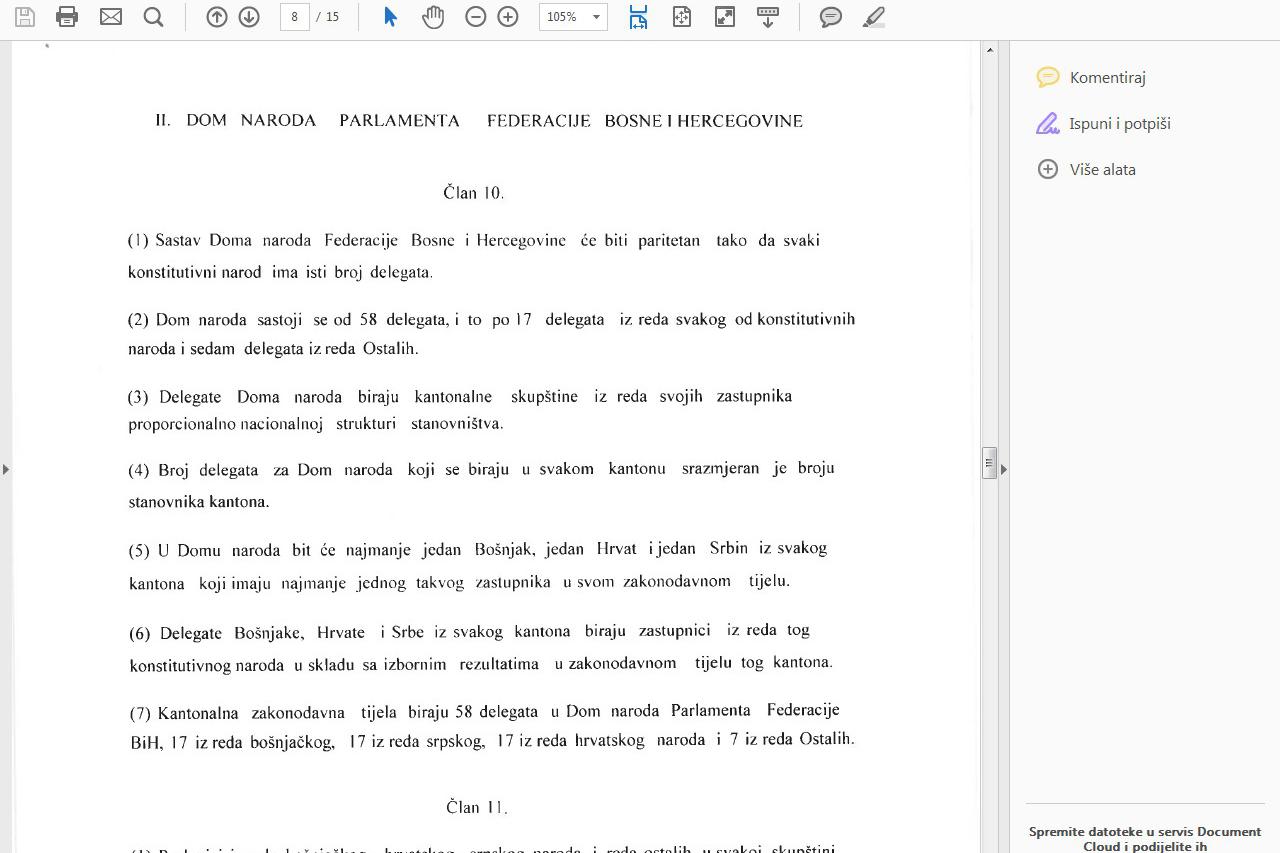The width and height of the screenshot is (1280, 853).
Task: Select fit width scrolling mode icon
Action: coord(638,17)
